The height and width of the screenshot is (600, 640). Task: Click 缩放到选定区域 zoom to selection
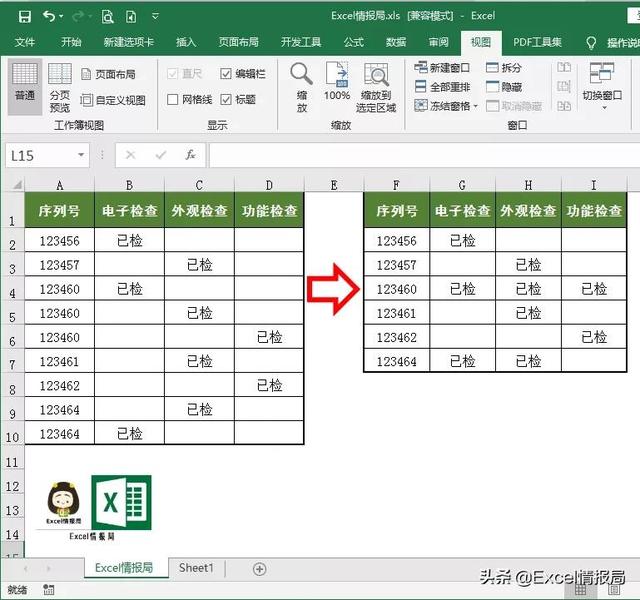coord(377,86)
